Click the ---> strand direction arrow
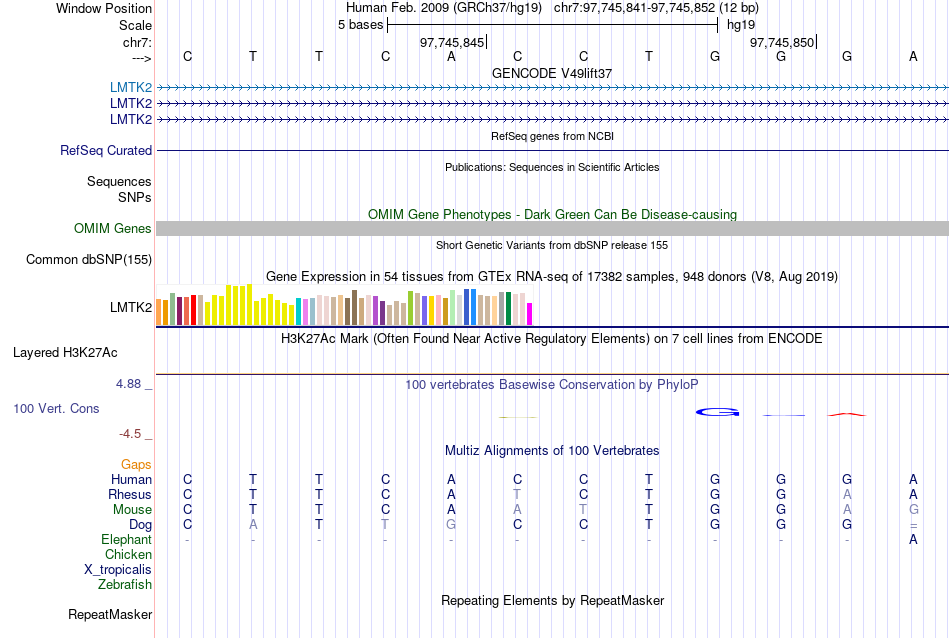The image size is (950, 638). 142,58
